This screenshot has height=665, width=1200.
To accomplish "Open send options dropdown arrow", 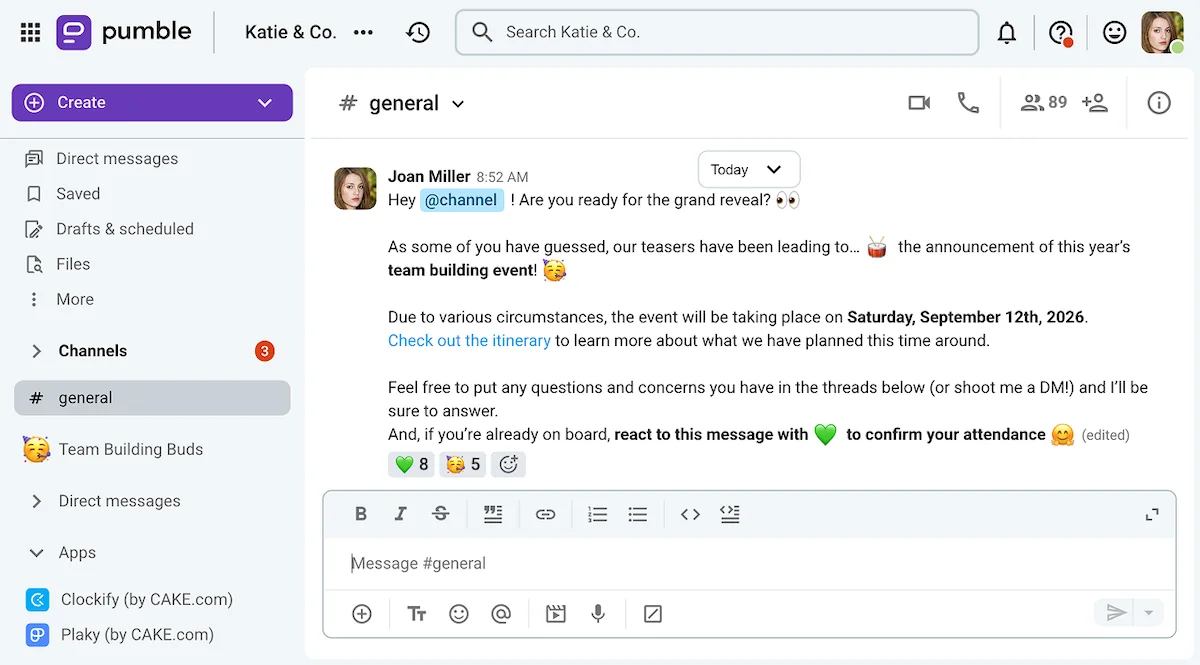I will click(1149, 613).
